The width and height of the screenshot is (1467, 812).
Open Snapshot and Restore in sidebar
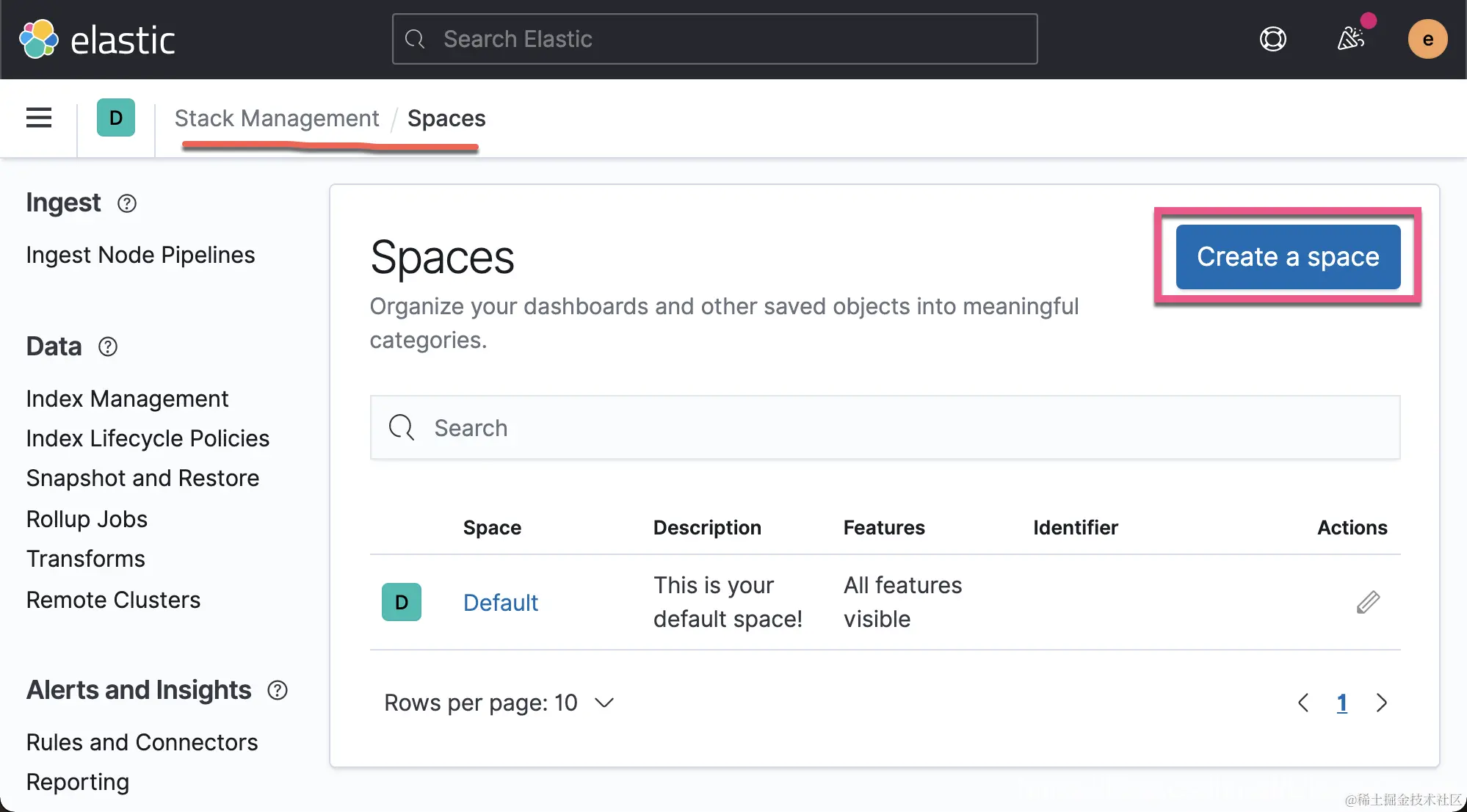(x=142, y=478)
